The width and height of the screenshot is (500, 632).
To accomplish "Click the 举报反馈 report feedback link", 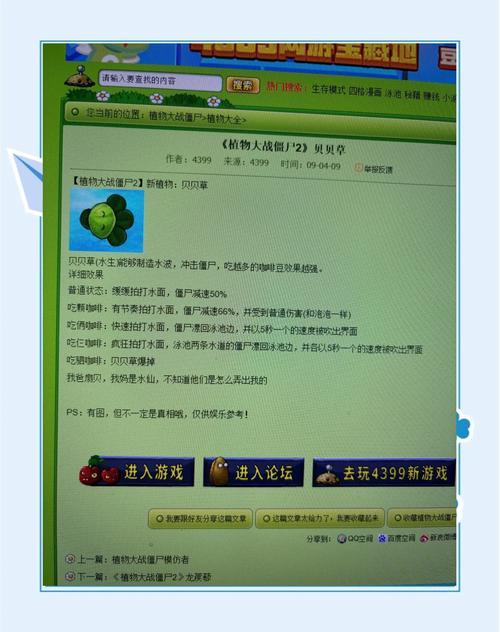I will click(x=378, y=169).
